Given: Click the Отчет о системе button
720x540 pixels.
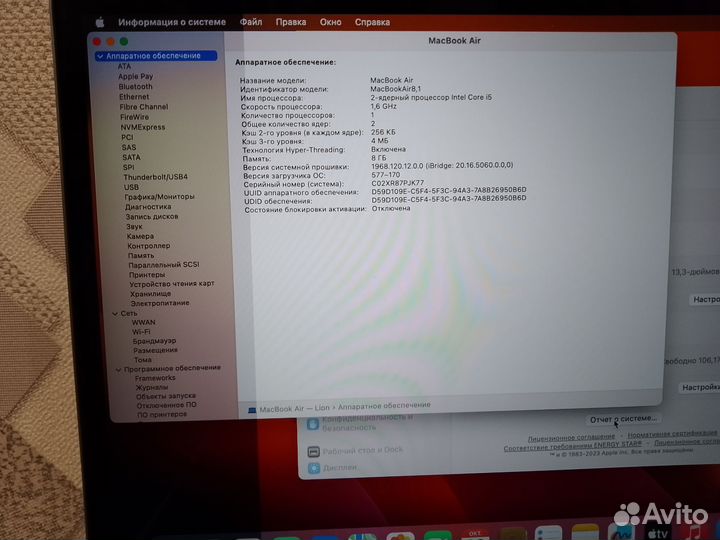Looking at the screenshot, I should (x=623, y=419).
